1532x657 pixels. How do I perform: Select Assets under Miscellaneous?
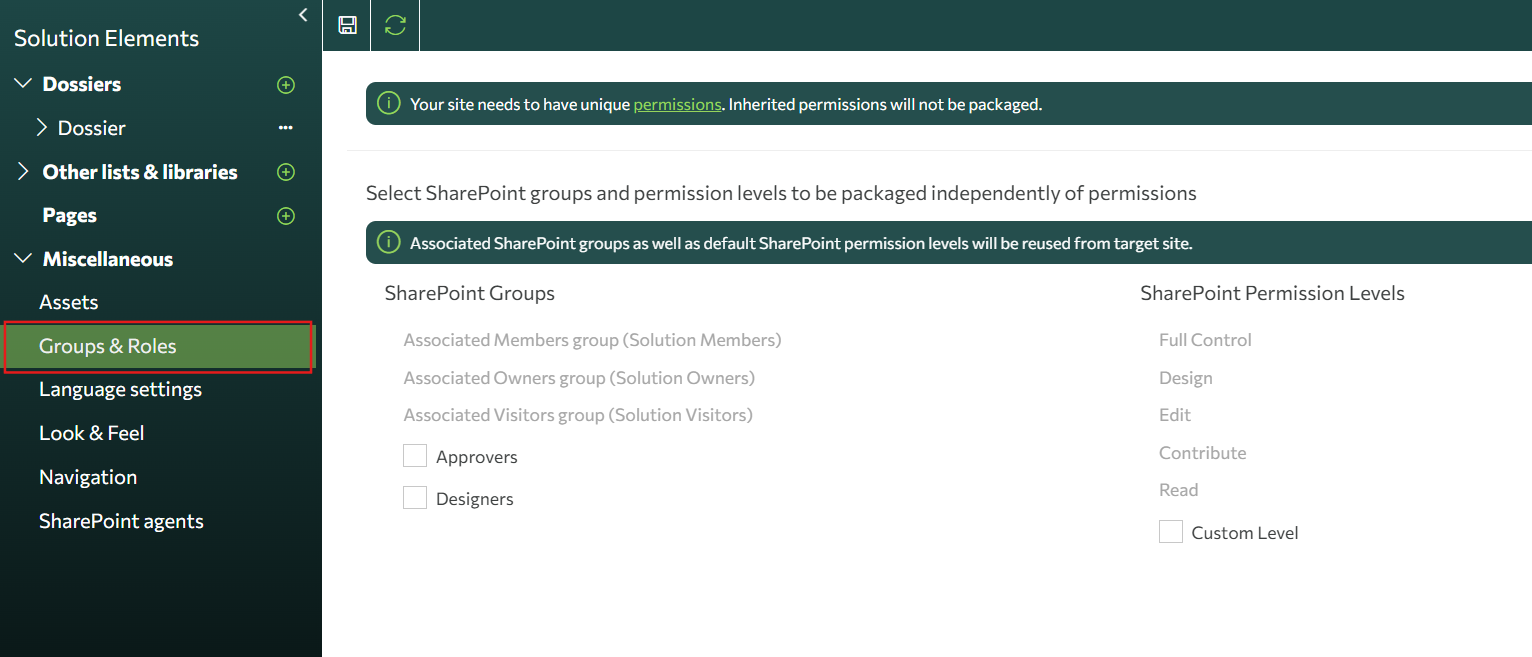coord(67,301)
